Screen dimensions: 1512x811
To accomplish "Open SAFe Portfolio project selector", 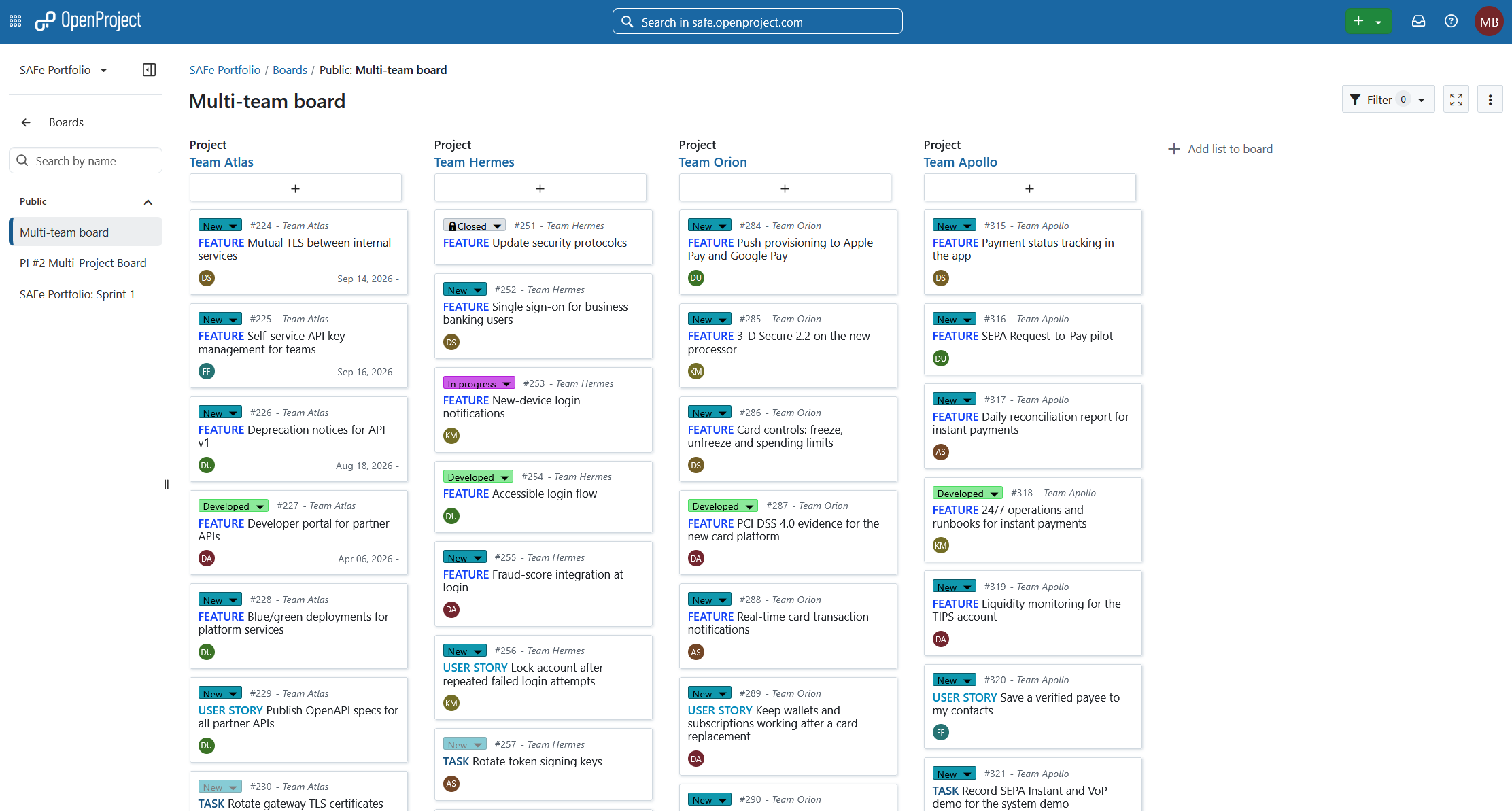I will [x=63, y=70].
